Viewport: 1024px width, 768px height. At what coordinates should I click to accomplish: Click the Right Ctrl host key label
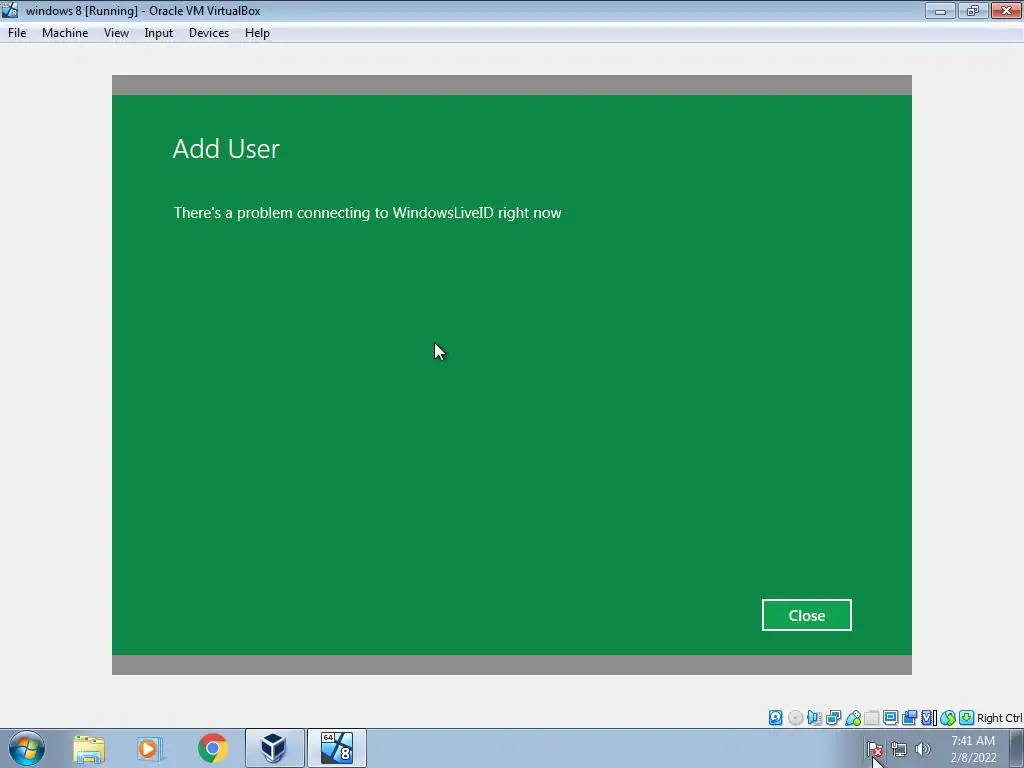click(999, 718)
